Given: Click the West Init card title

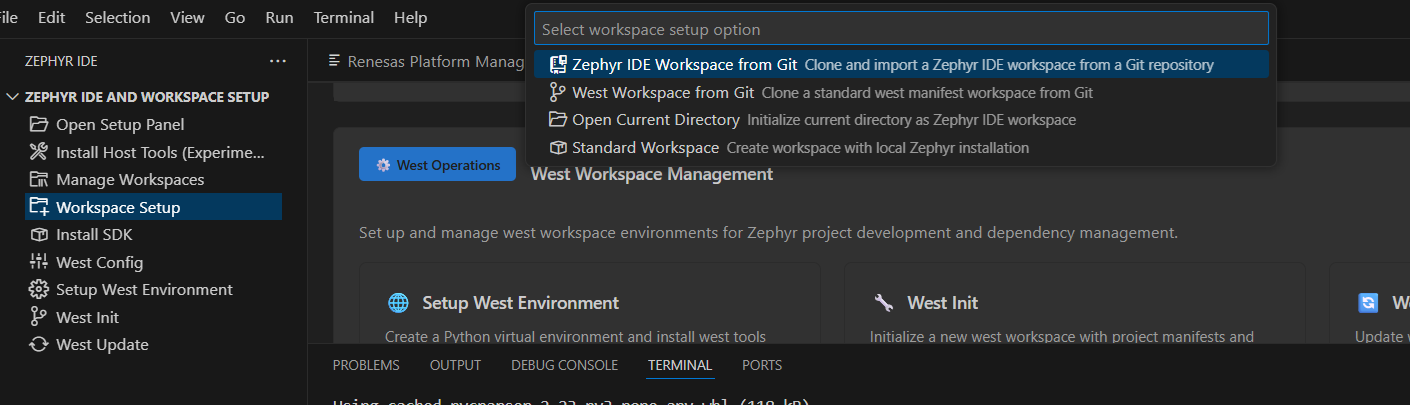Looking at the screenshot, I should (942, 303).
